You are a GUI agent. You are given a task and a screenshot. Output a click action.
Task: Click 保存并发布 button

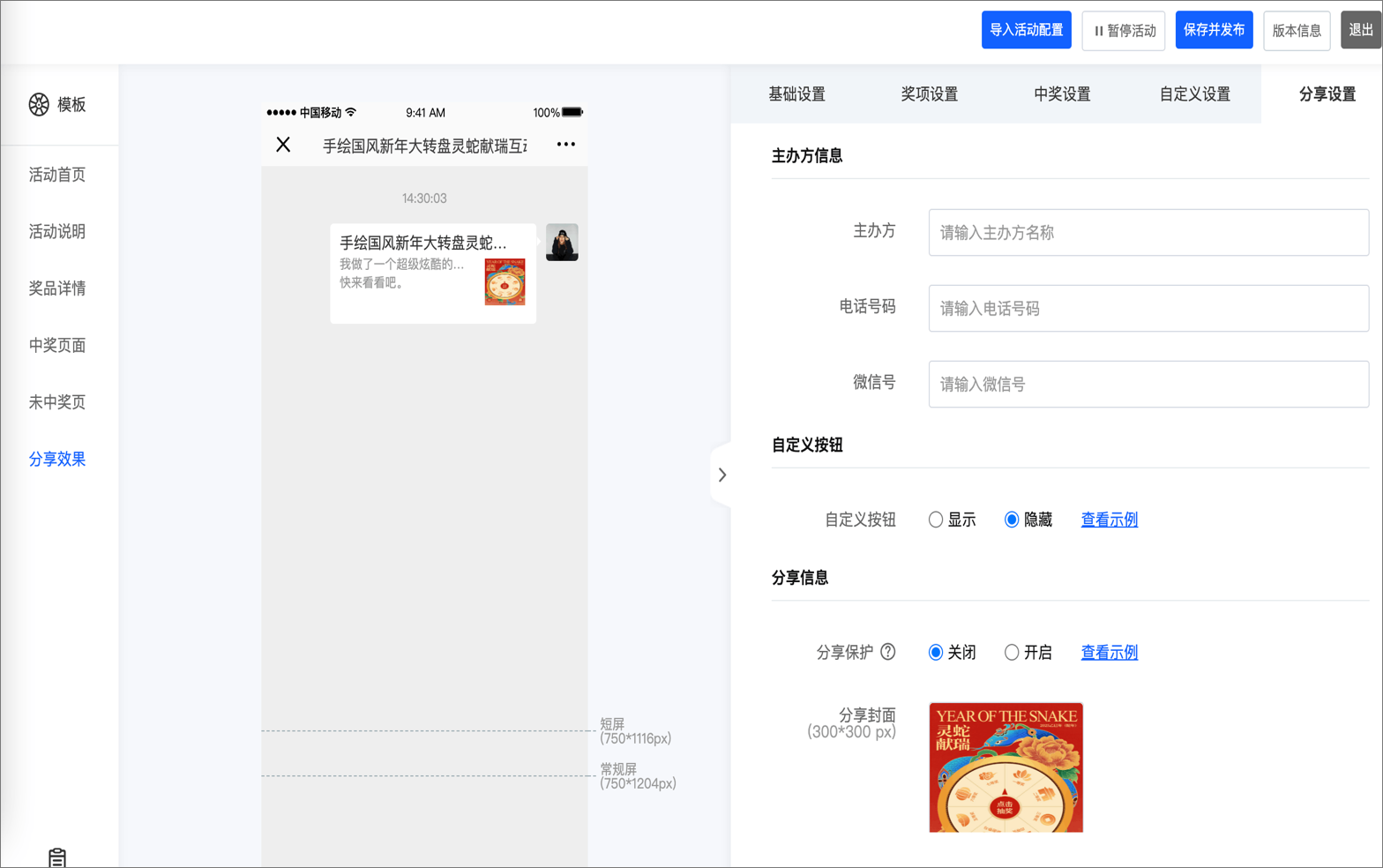[x=1214, y=30]
